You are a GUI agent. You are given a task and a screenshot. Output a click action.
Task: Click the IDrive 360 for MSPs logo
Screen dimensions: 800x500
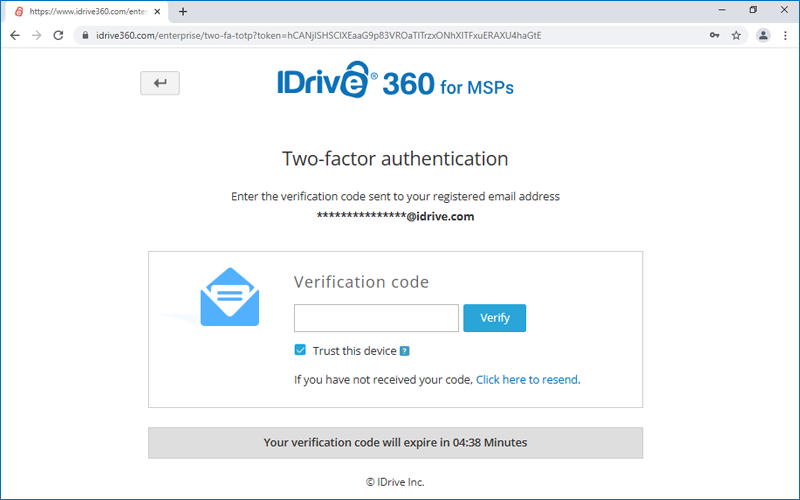tap(395, 80)
